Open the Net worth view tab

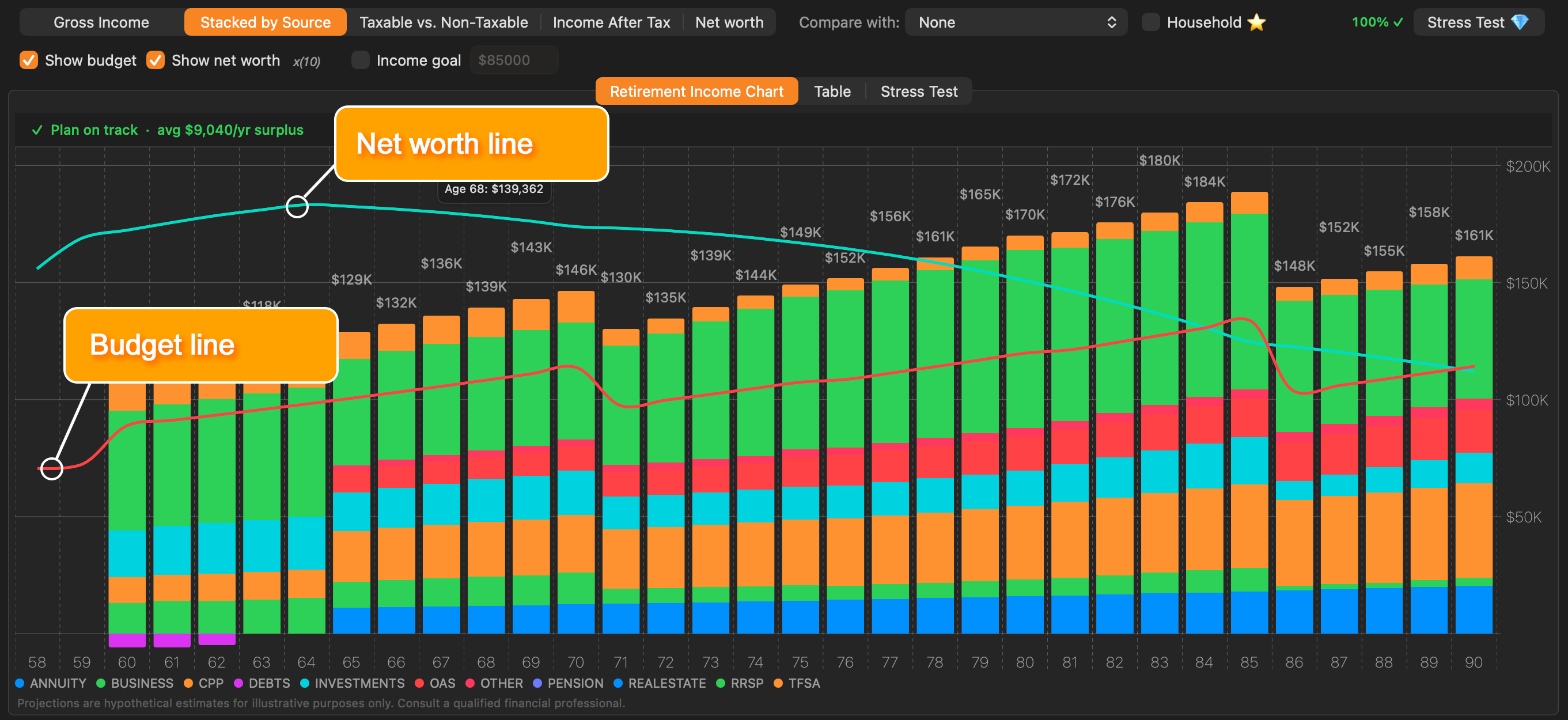click(x=729, y=22)
